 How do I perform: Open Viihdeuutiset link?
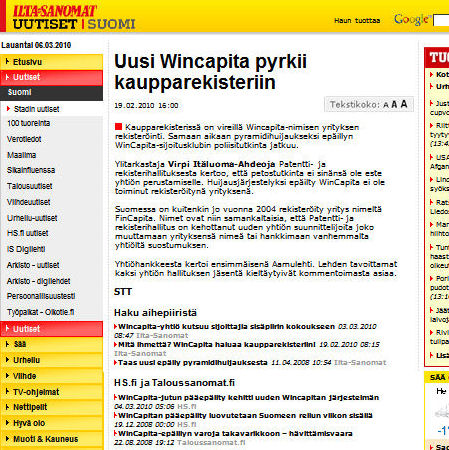point(29,202)
